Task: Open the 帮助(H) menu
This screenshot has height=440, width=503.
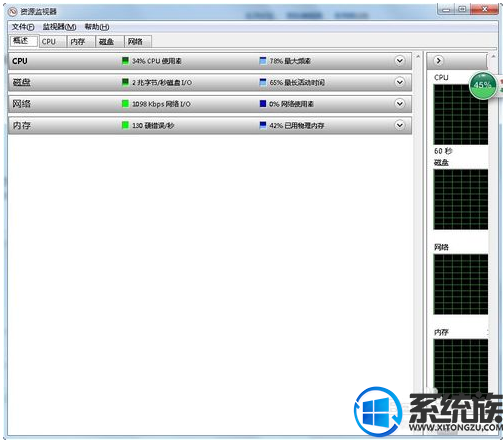Action: click(97, 27)
